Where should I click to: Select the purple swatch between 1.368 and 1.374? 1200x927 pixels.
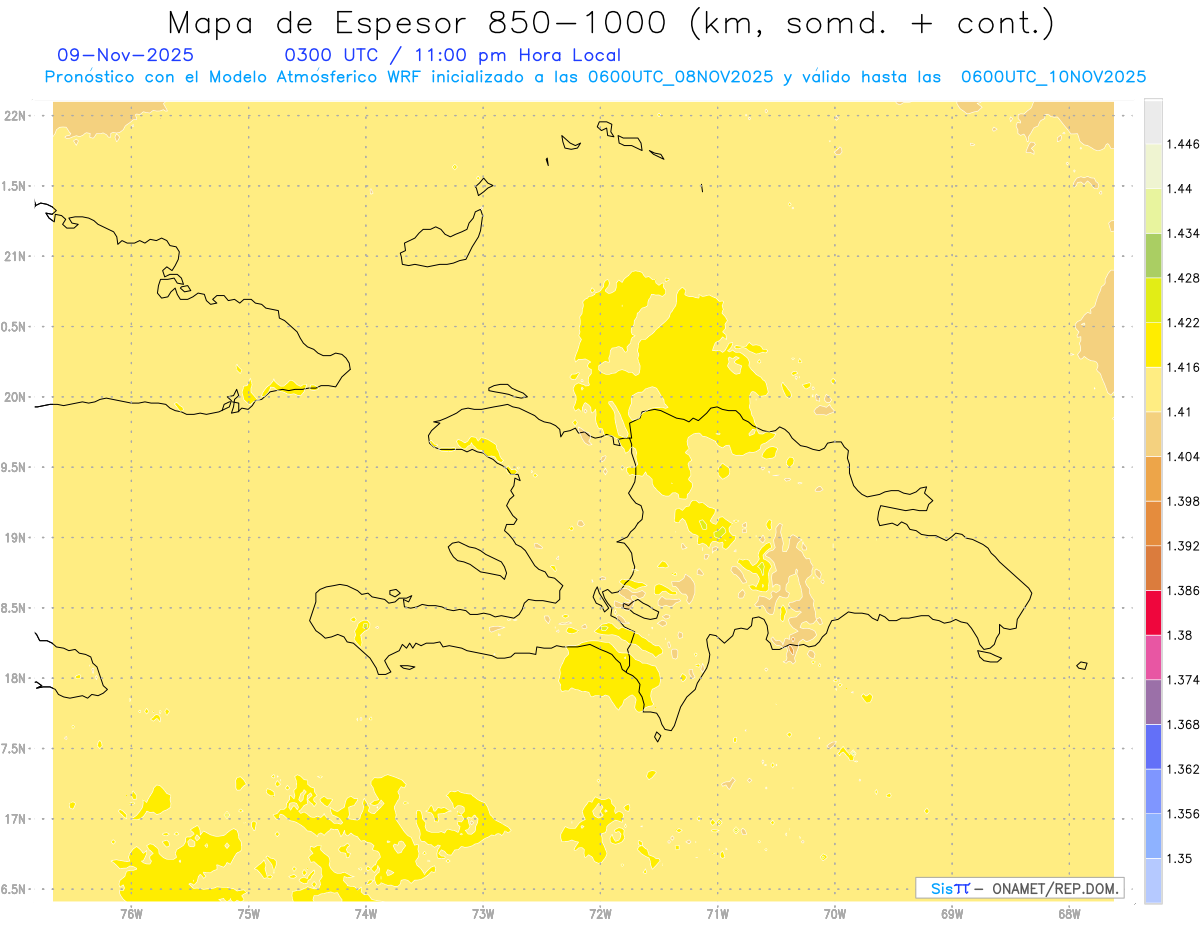coord(1153,702)
